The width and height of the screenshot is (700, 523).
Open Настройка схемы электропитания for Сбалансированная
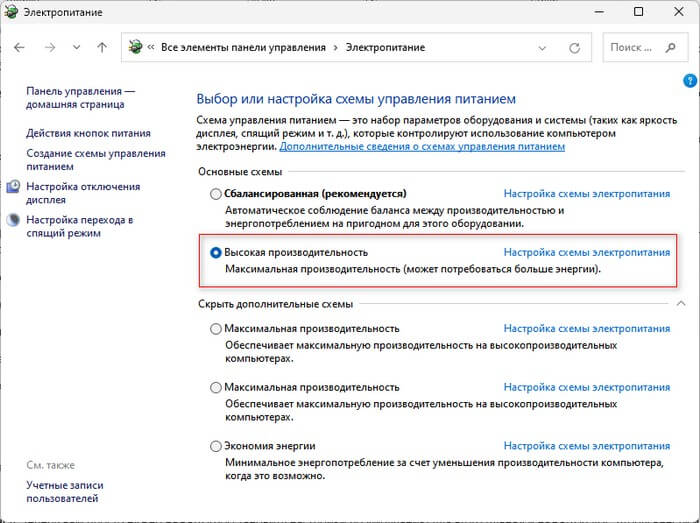point(587,194)
